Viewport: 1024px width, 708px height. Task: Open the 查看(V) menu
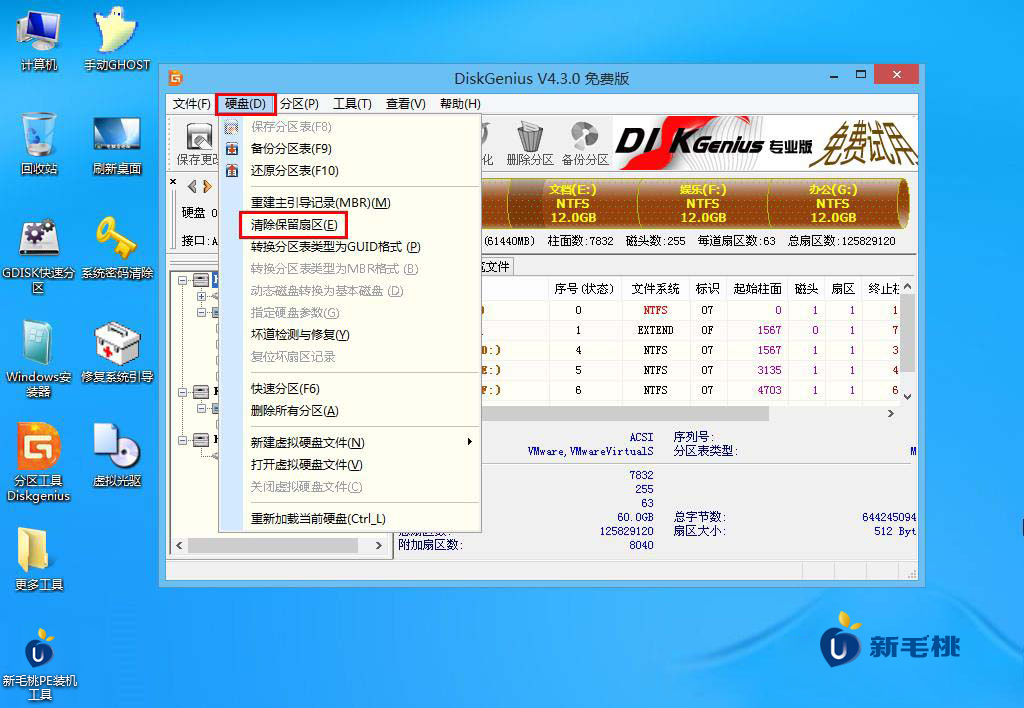coord(406,104)
